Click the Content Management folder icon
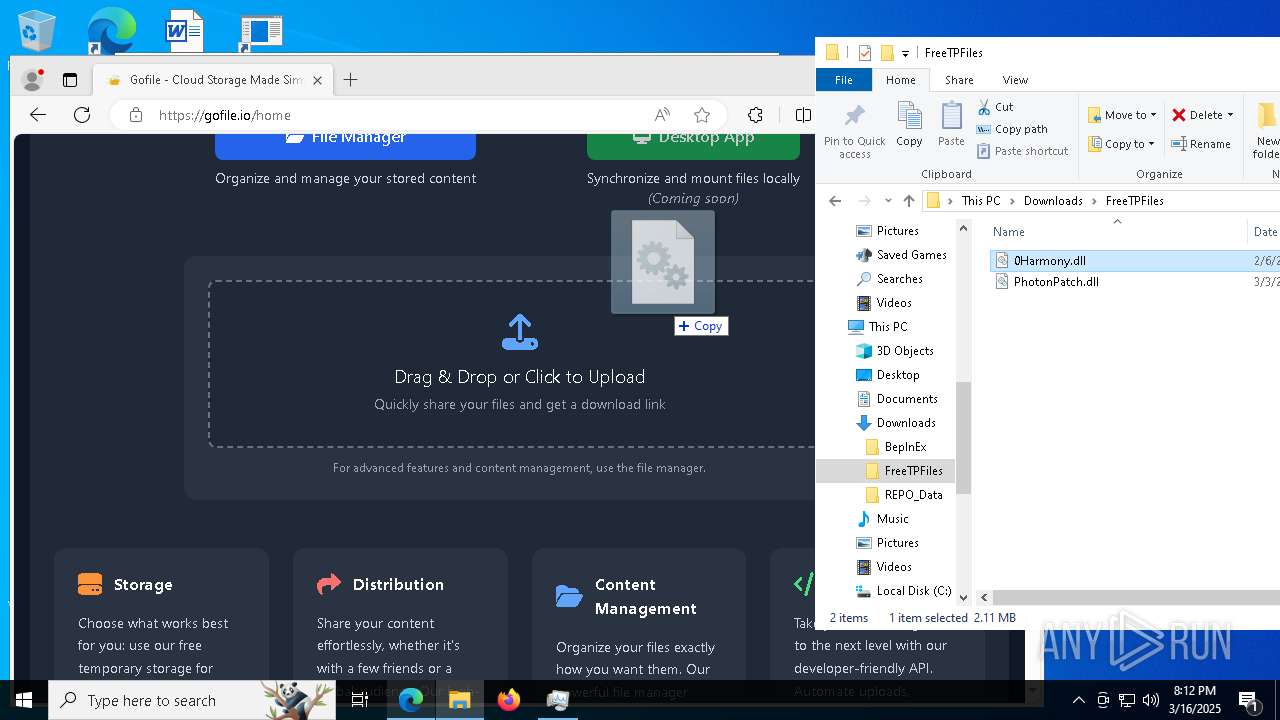The image size is (1280, 720). [x=569, y=596]
